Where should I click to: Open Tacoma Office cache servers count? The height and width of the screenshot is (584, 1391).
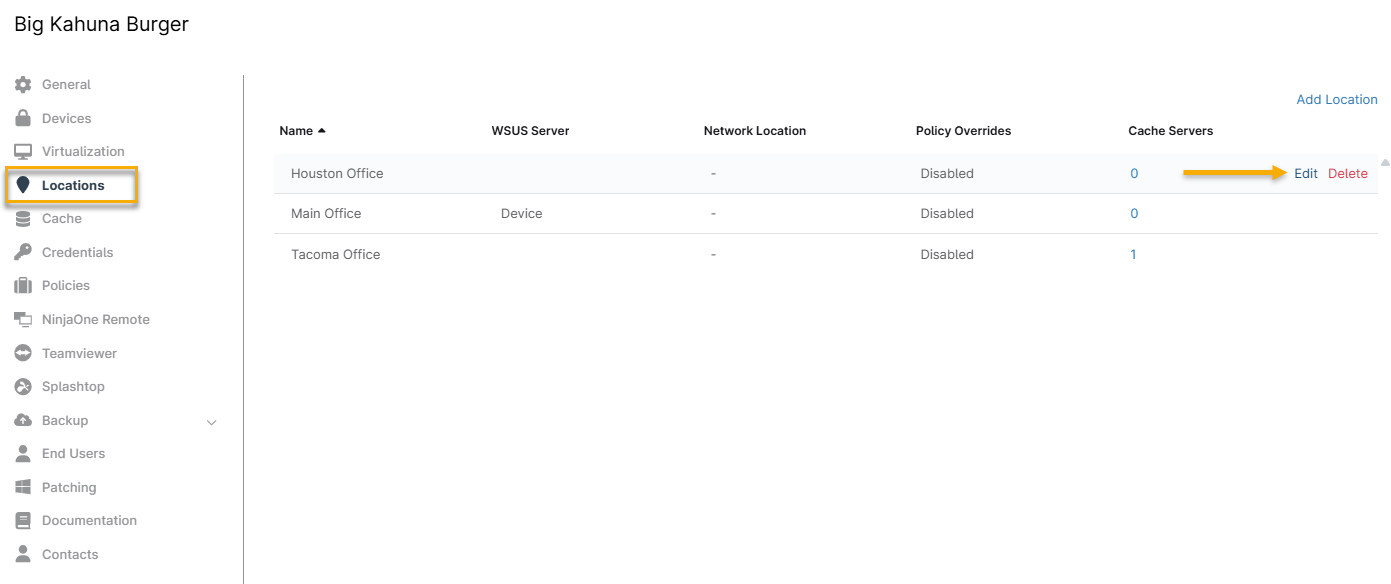1133,255
